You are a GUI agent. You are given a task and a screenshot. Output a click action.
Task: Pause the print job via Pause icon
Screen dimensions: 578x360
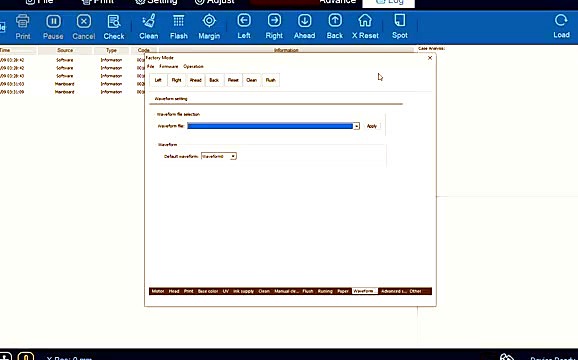tap(53, 27)
